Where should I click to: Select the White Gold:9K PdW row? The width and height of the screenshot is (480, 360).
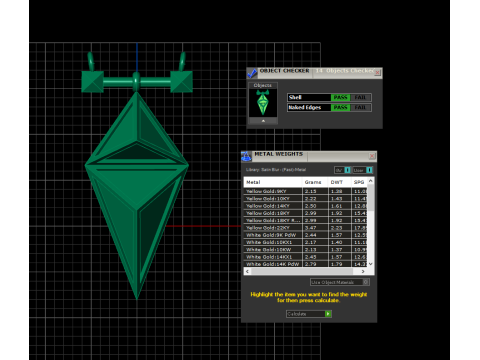pyautogui.click(x=305, y=235)
